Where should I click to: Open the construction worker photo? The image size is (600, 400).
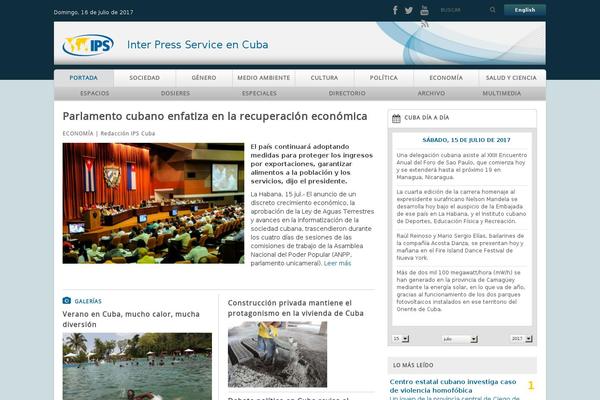277,354
